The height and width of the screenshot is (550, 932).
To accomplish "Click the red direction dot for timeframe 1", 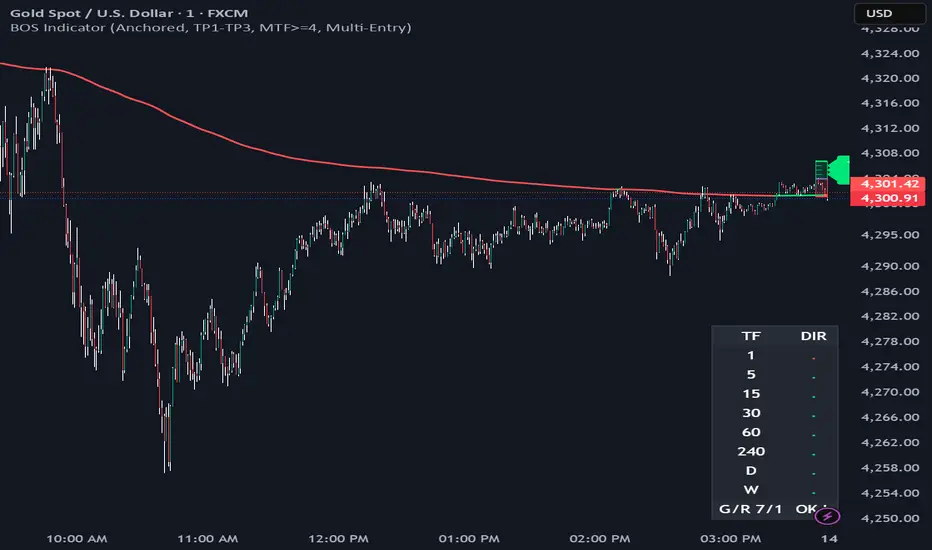I will point(813,356).
